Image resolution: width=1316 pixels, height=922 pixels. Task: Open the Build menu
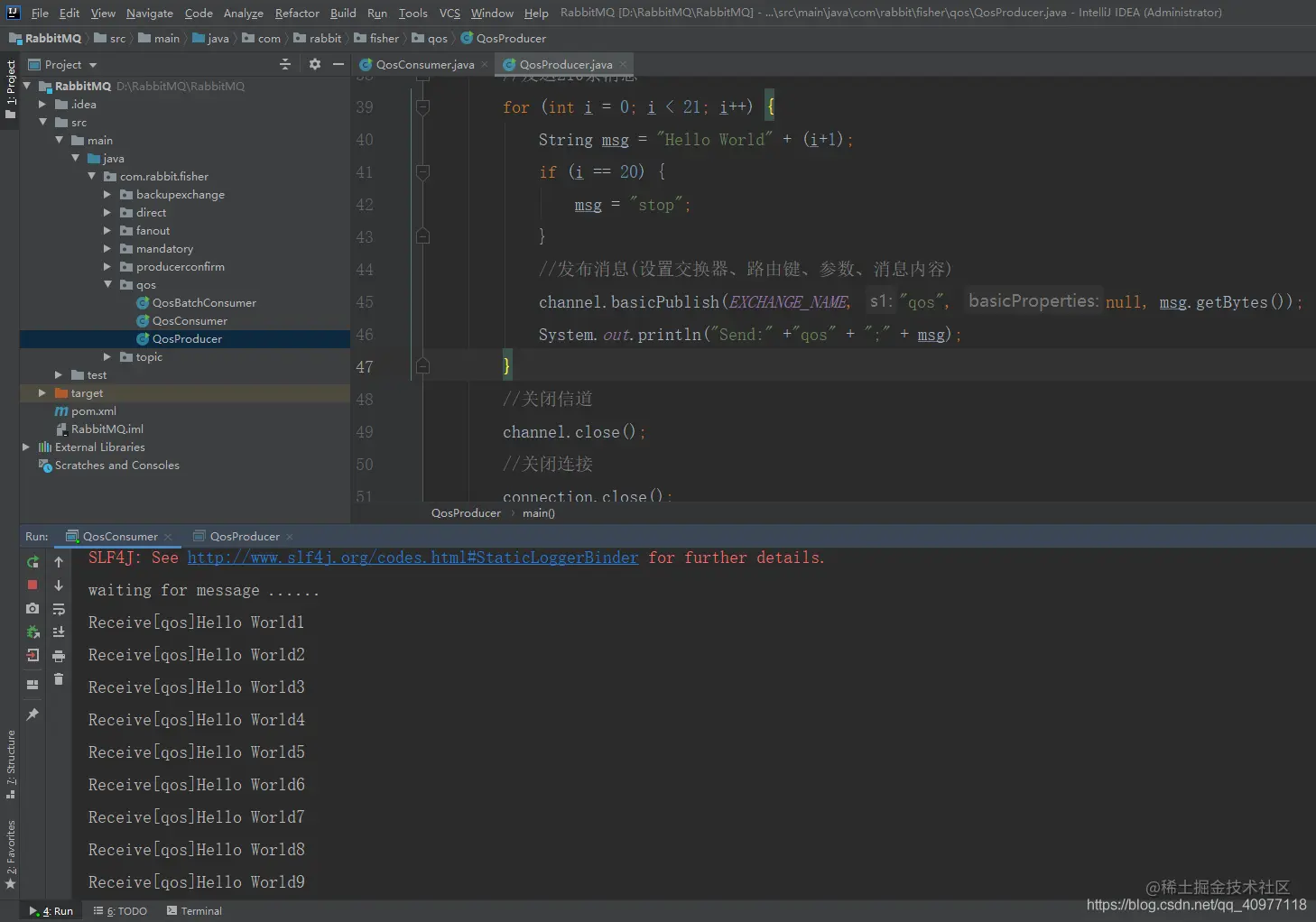coord(343,13)
